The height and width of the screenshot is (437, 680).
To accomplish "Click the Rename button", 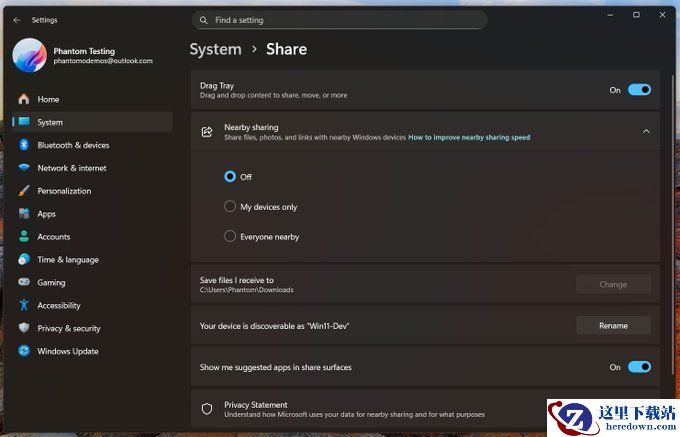I will pos(613,325).
